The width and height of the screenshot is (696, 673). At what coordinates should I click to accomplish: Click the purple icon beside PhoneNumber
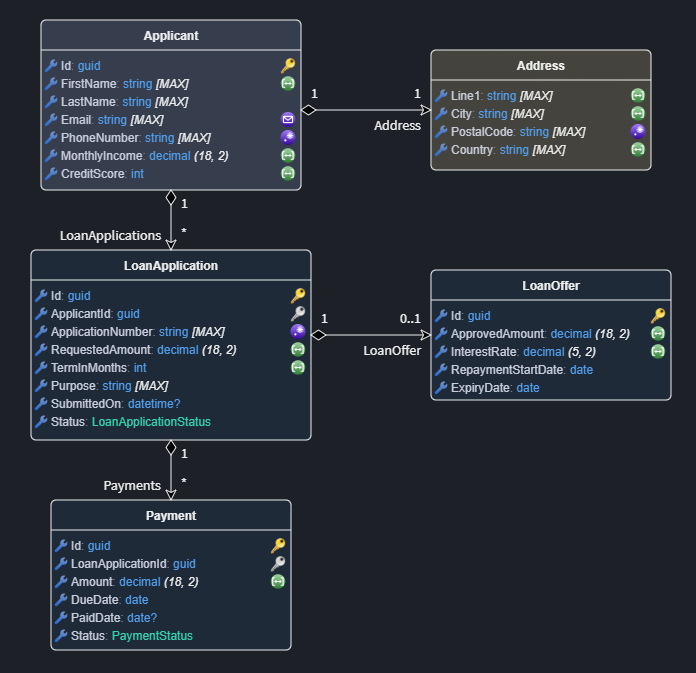288,137
